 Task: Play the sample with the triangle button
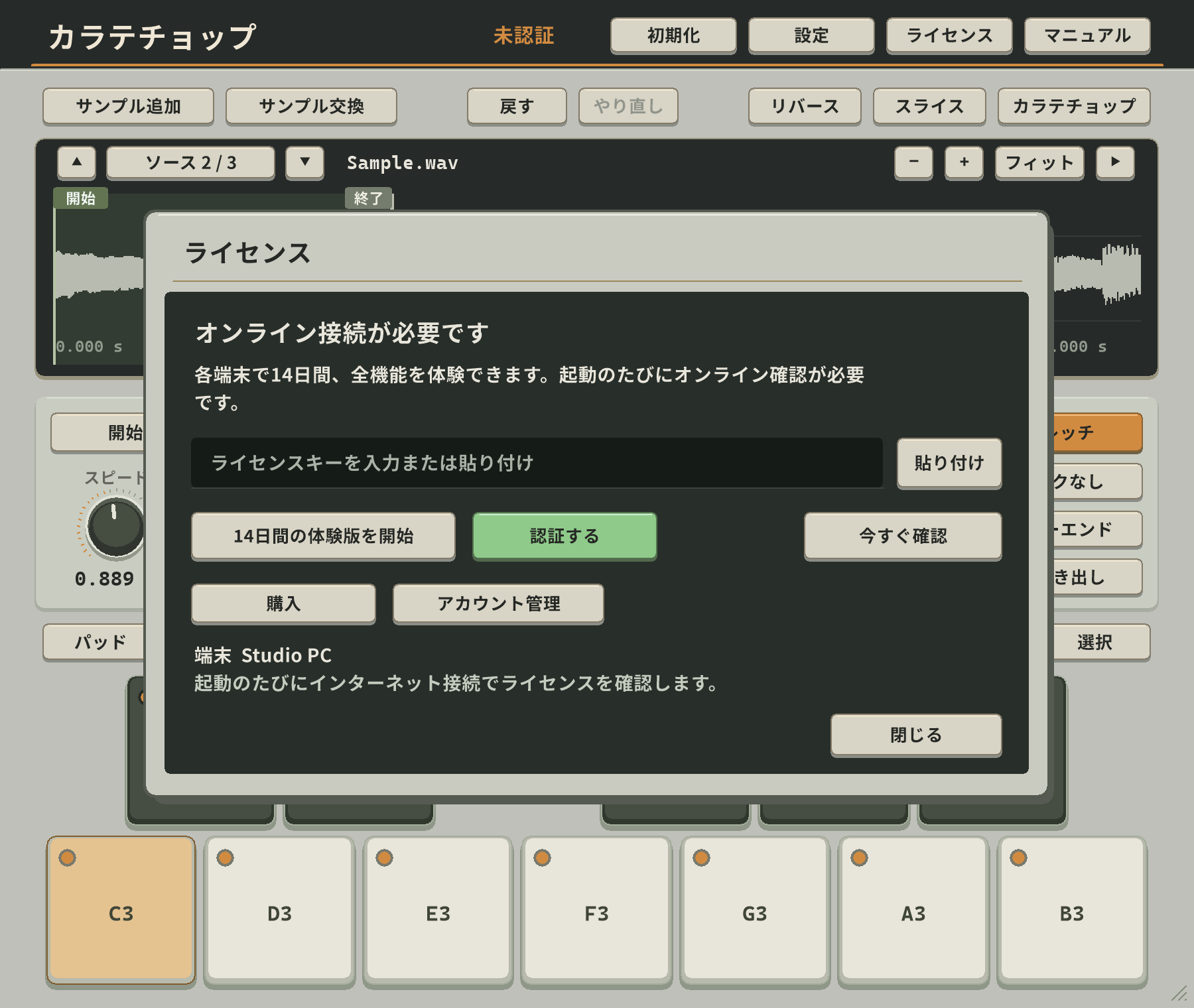(x=1115, y=162)
